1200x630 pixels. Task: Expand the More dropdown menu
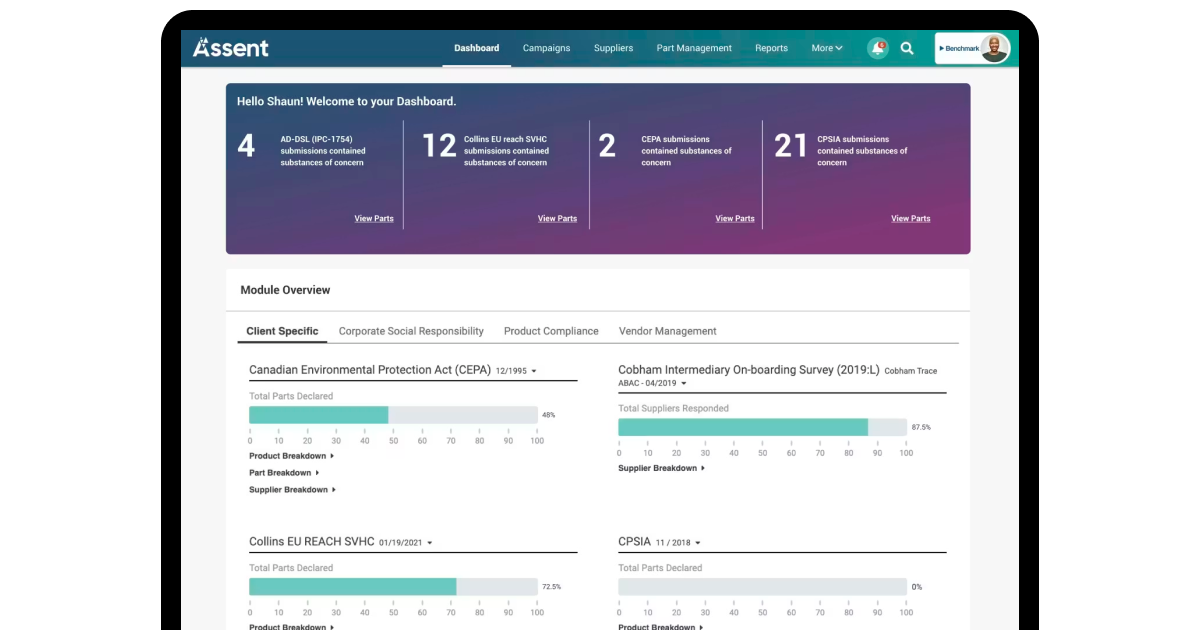(827, 48)
